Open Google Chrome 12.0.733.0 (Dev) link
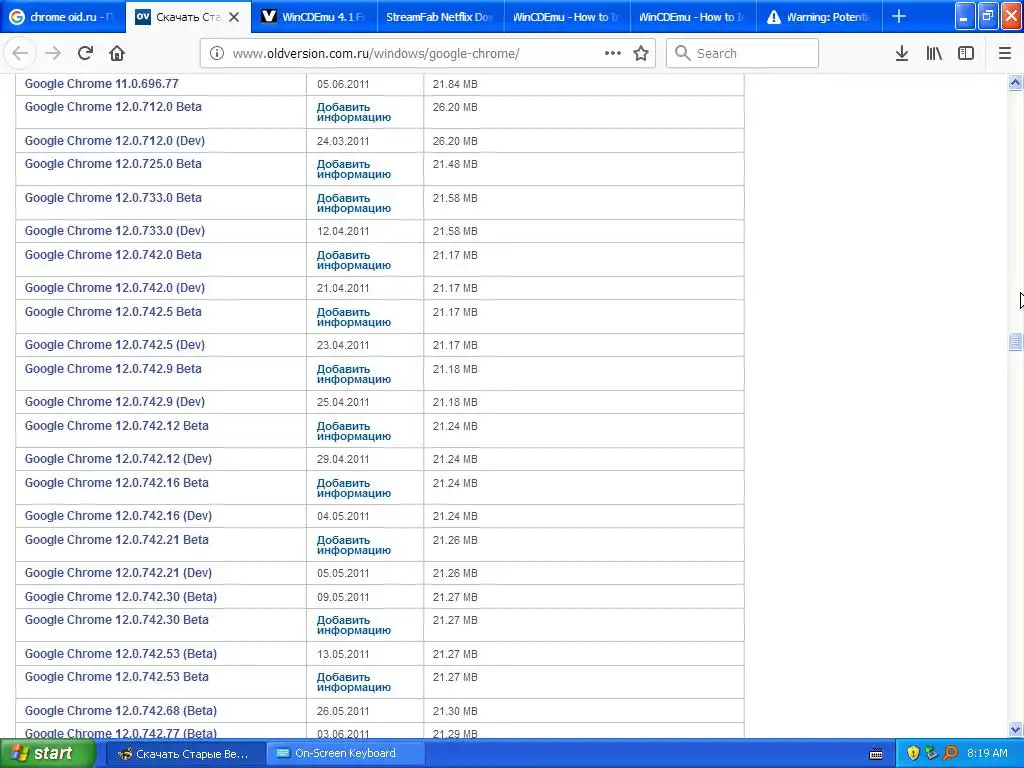 tap(114, 231)
